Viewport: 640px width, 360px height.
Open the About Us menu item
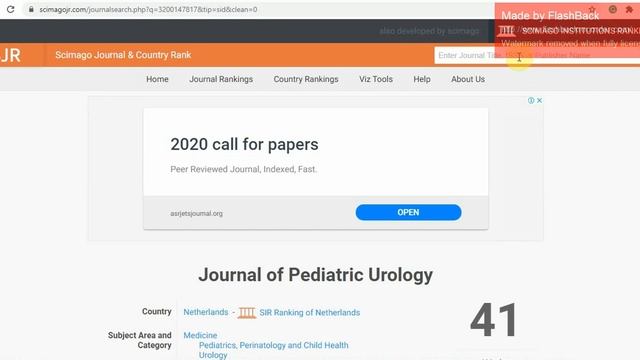pos(468,79)
